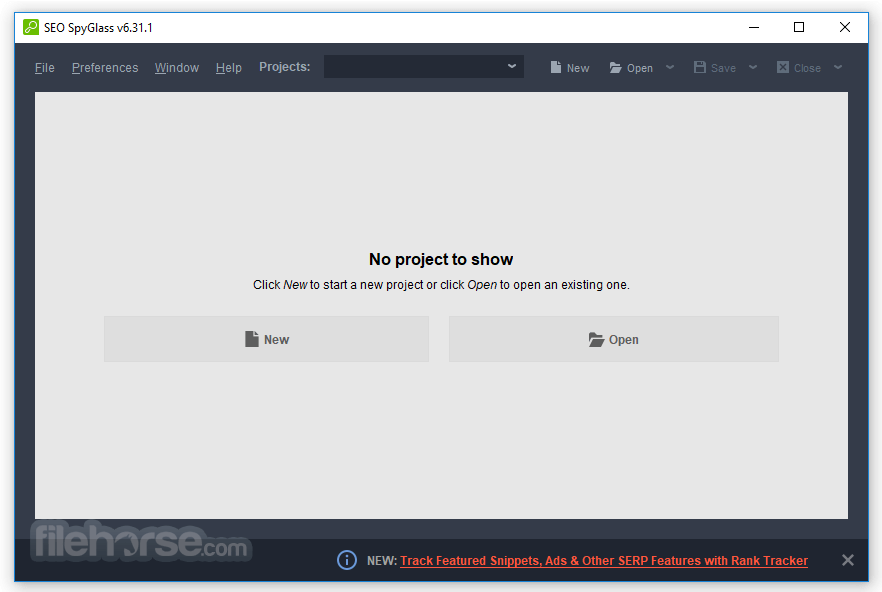
Task: Open the File menu
Action: click(44, 68)
